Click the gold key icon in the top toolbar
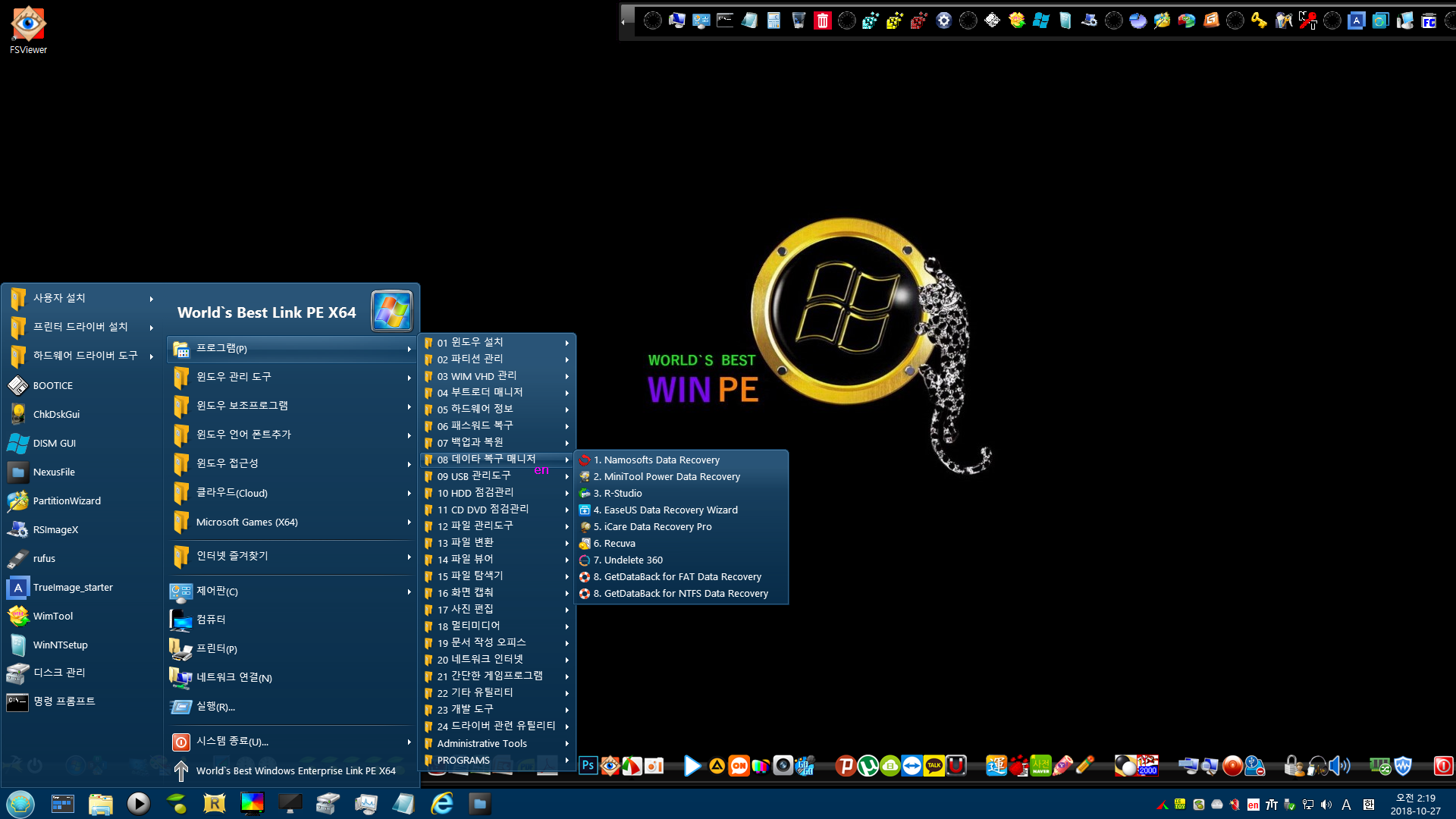The image size is (1456, 819). point(1259,20)
